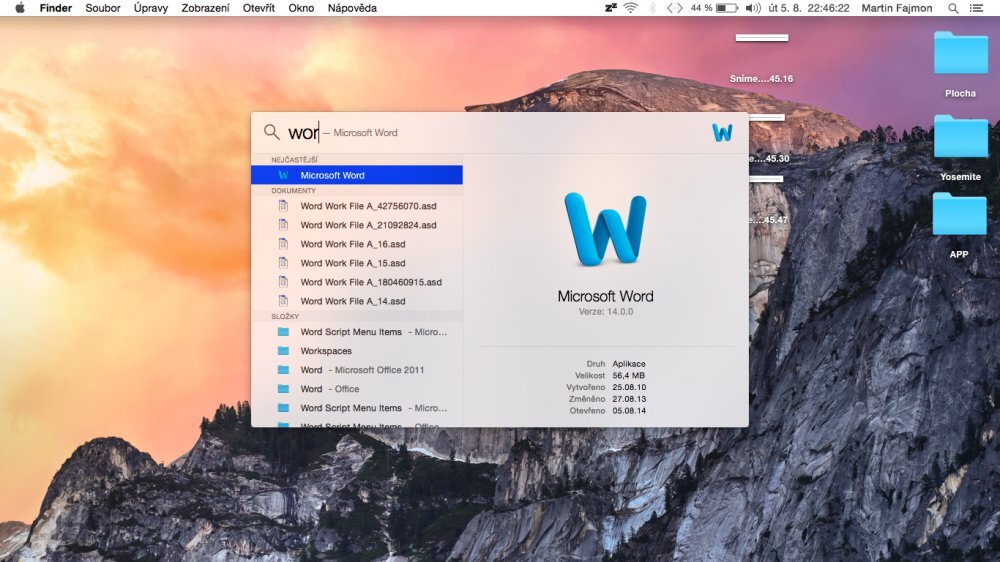Open the volume control icon

[x=753, y=8]
